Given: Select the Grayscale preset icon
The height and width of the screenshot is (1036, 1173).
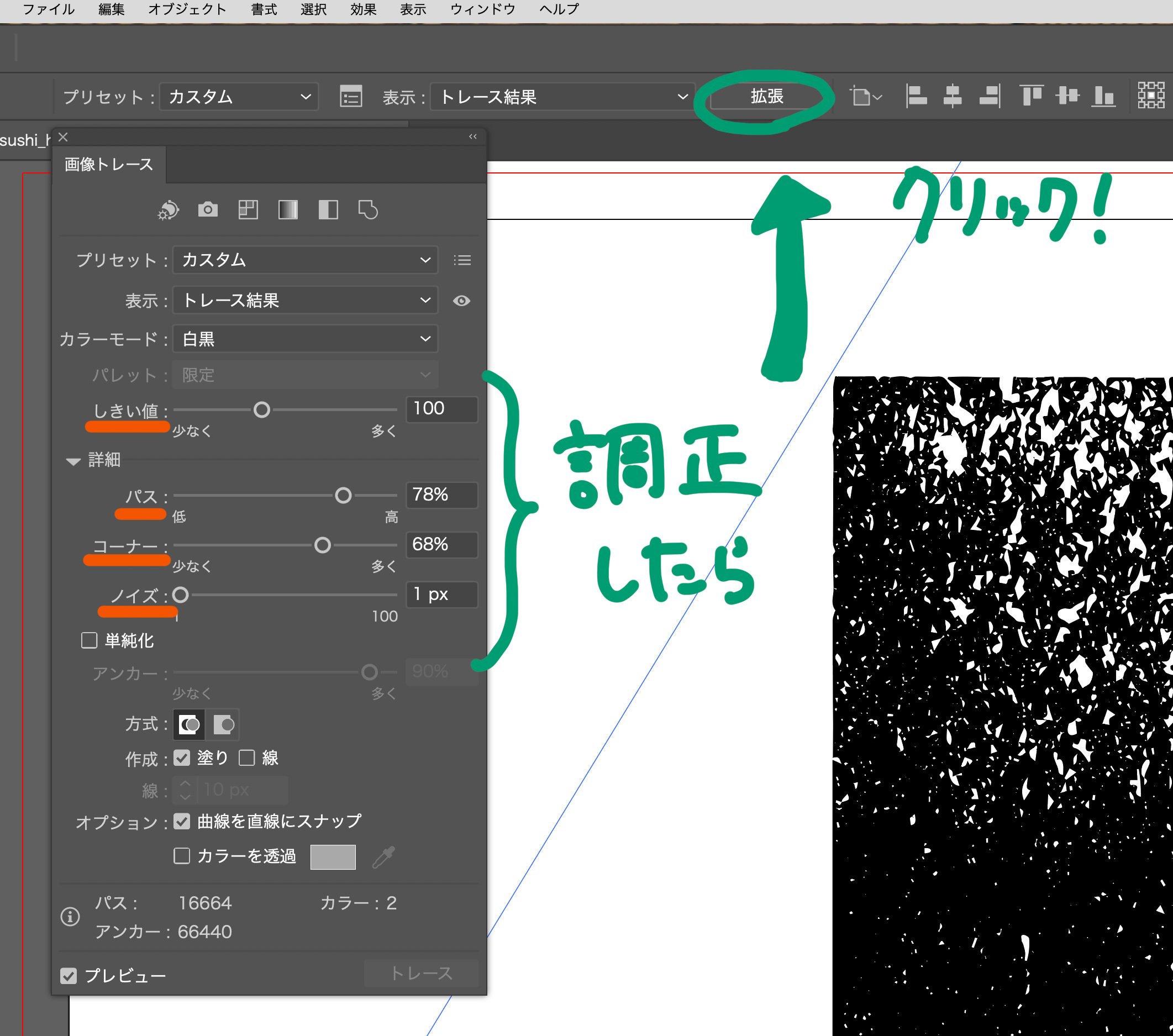Looking at the screenshot, I should pyautogui.click(x=288, y=209).
